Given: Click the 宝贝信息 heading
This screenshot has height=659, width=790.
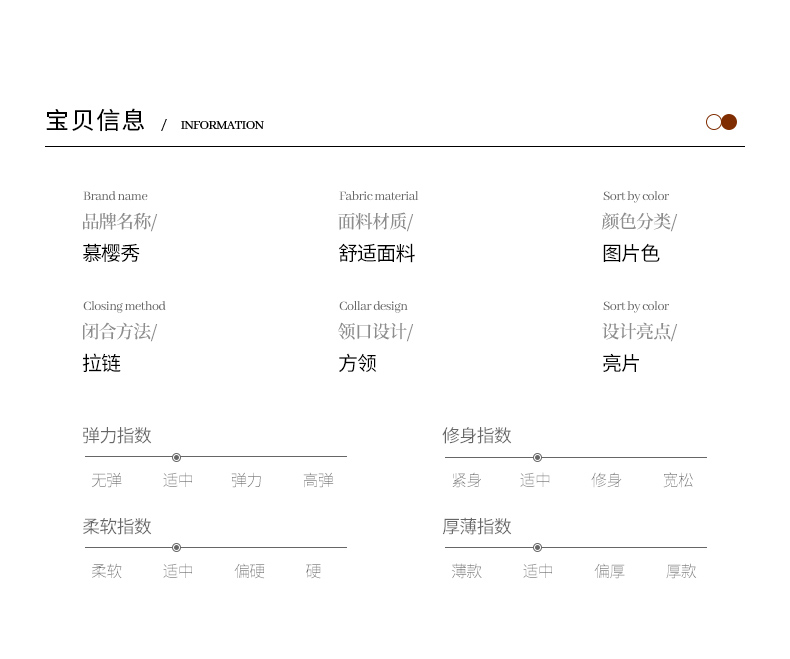Looking at the screenshot, I should [95, 120].
